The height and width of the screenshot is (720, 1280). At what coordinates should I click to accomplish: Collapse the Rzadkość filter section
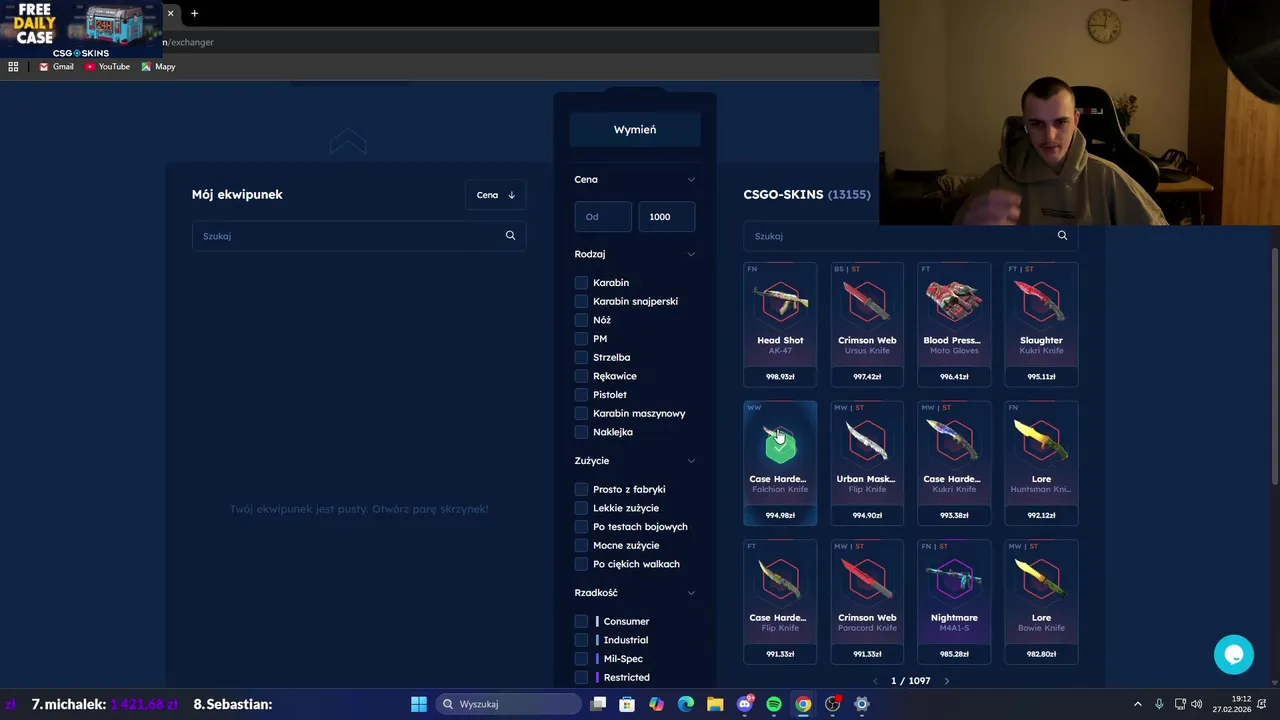click(691, 593)
